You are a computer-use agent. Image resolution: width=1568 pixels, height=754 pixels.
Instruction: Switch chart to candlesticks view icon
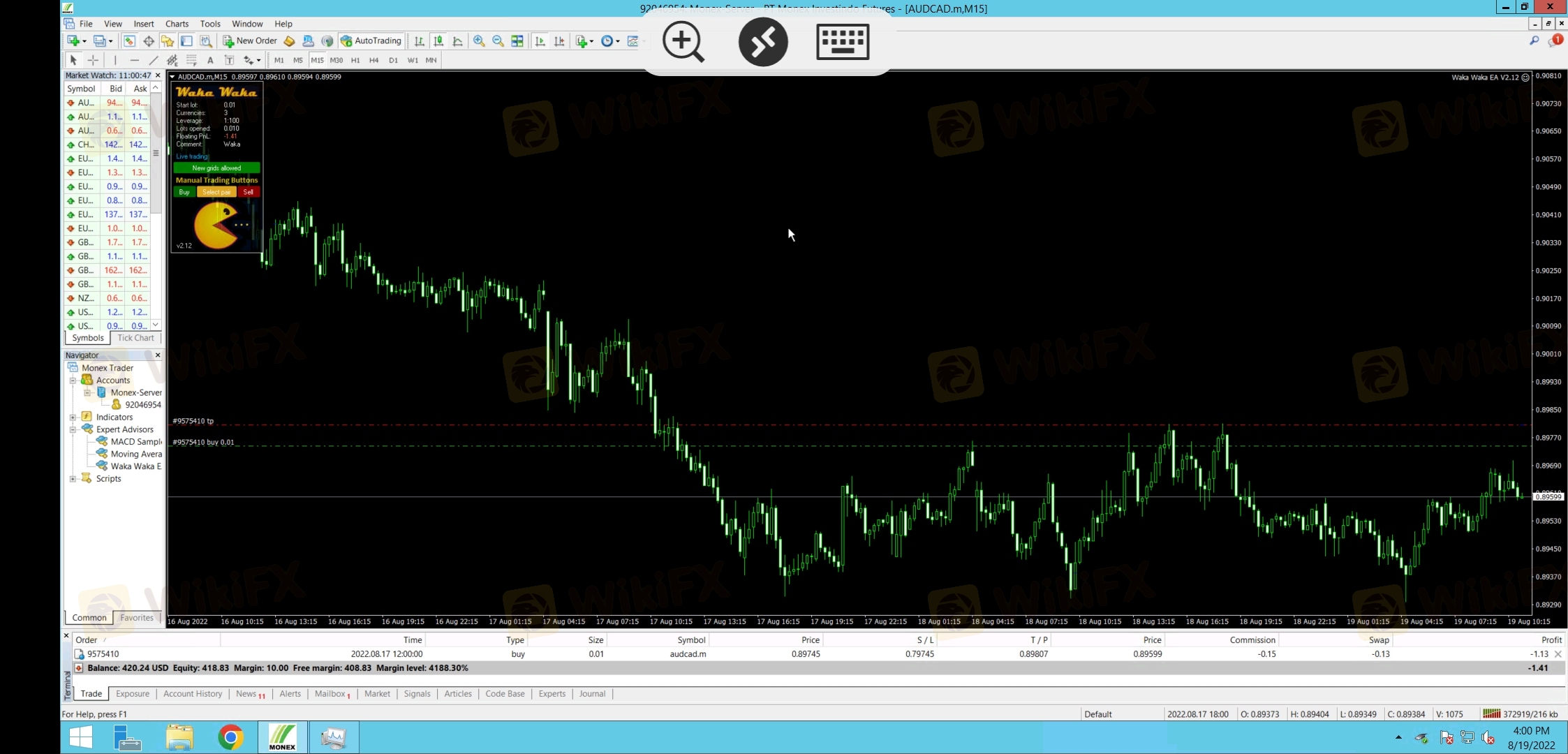pos(438,41)
